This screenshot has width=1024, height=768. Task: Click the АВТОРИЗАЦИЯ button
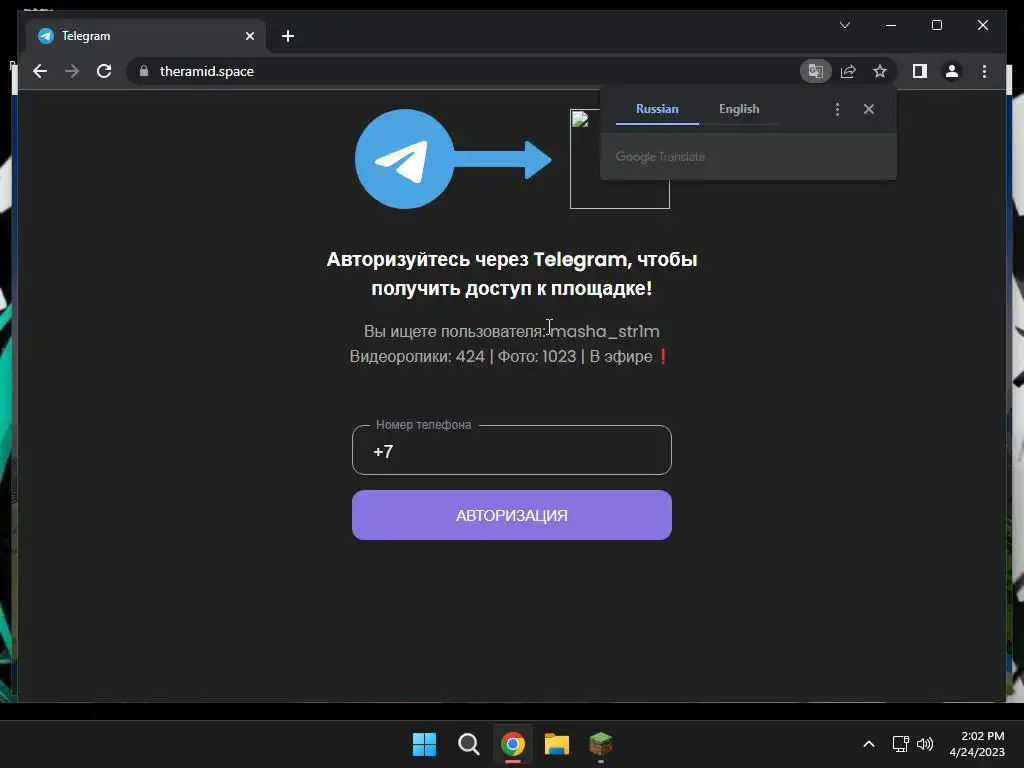[x=511, y=515]
